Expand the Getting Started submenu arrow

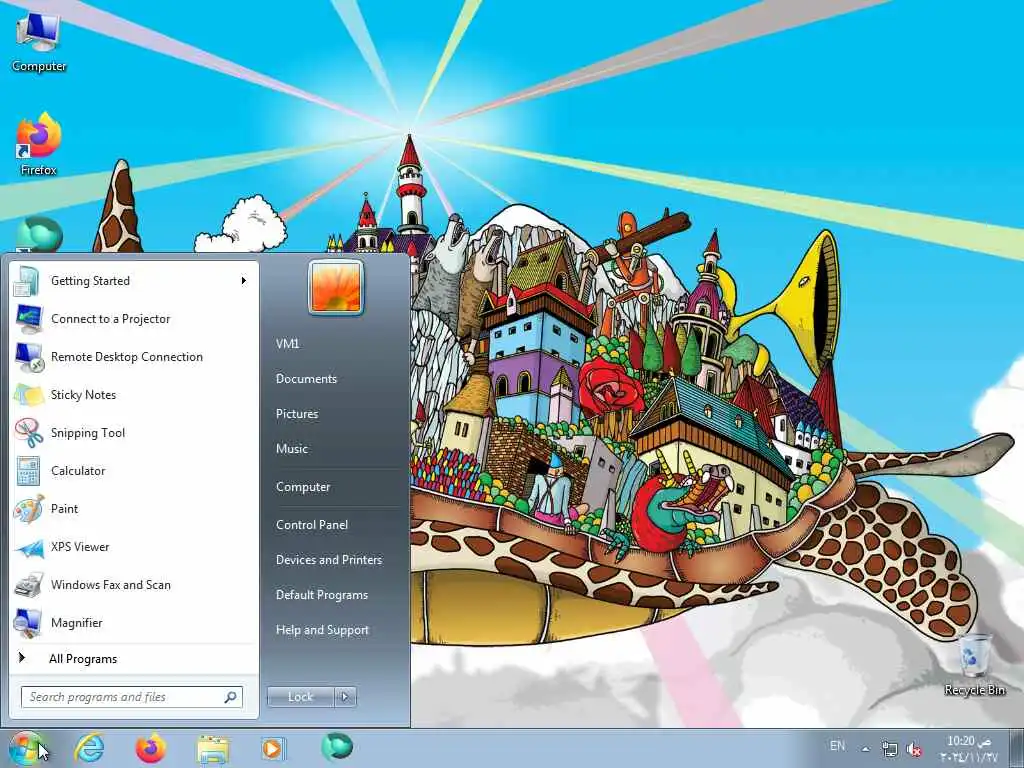click(x=244, y=281)
